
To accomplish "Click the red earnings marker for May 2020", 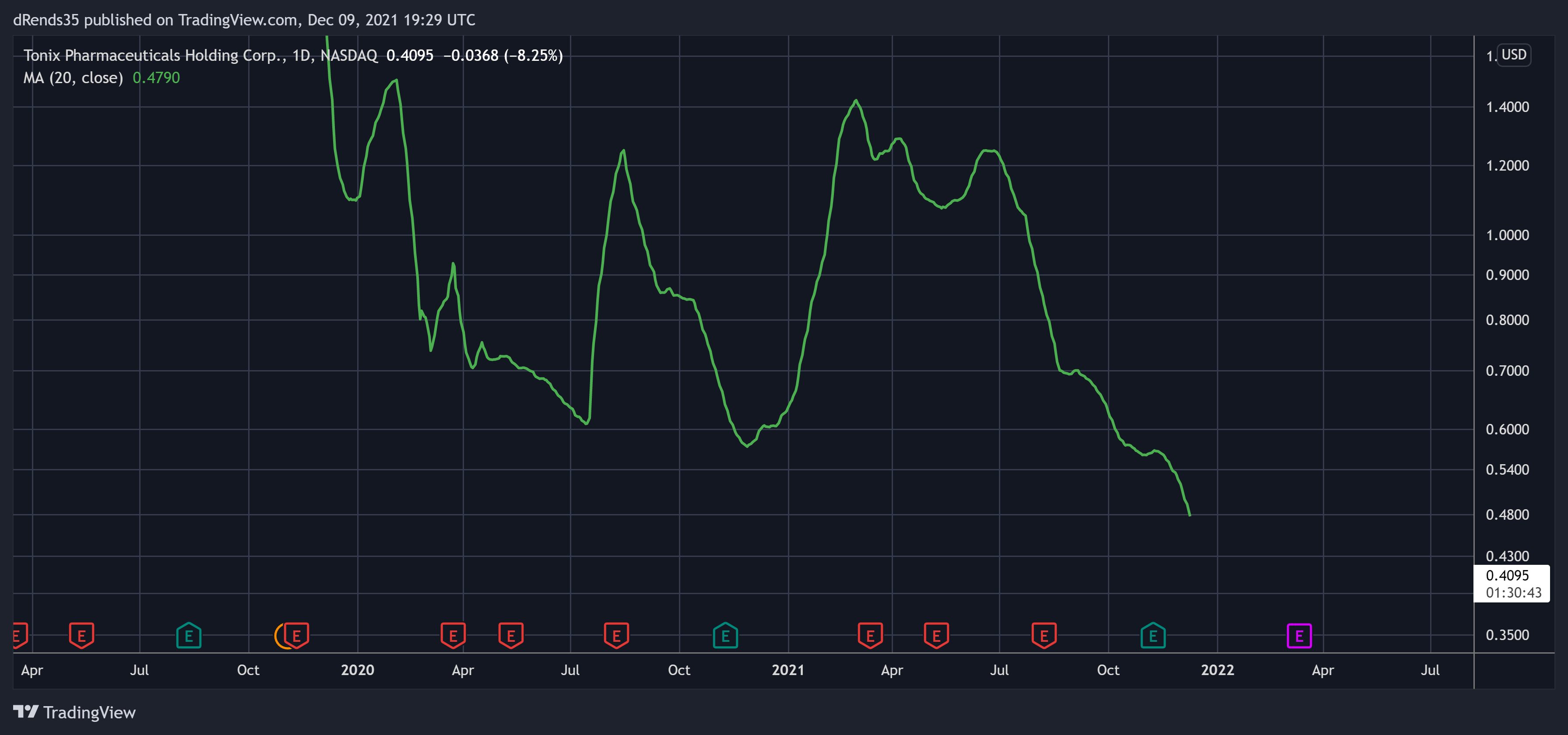I will pos(511,635).
